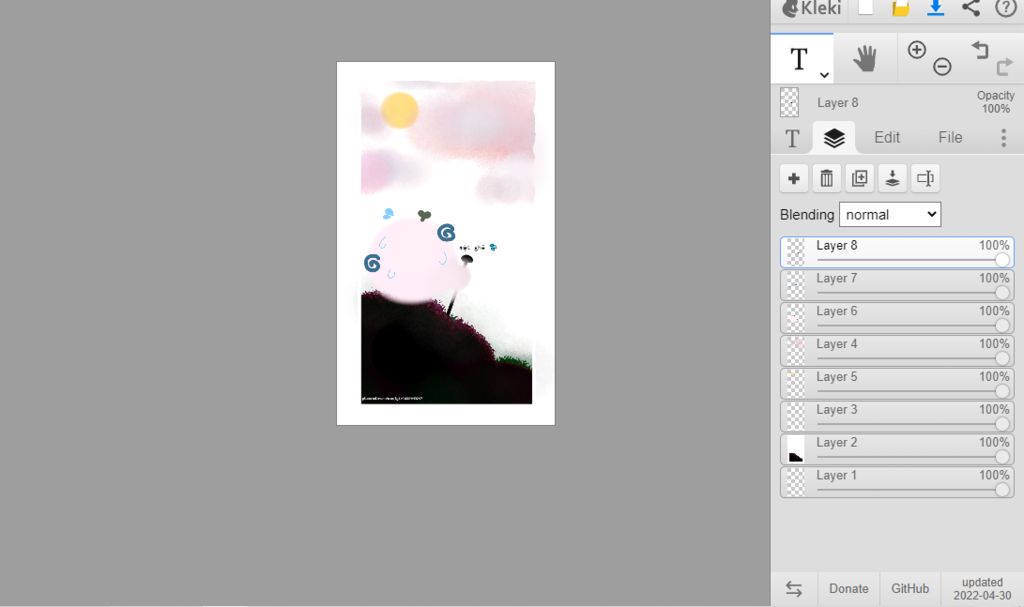The width and height of the screenshot is (1024, 607).
Task: Click the Kleki logo
Action: pyautogui.click(x=812, y=8)
